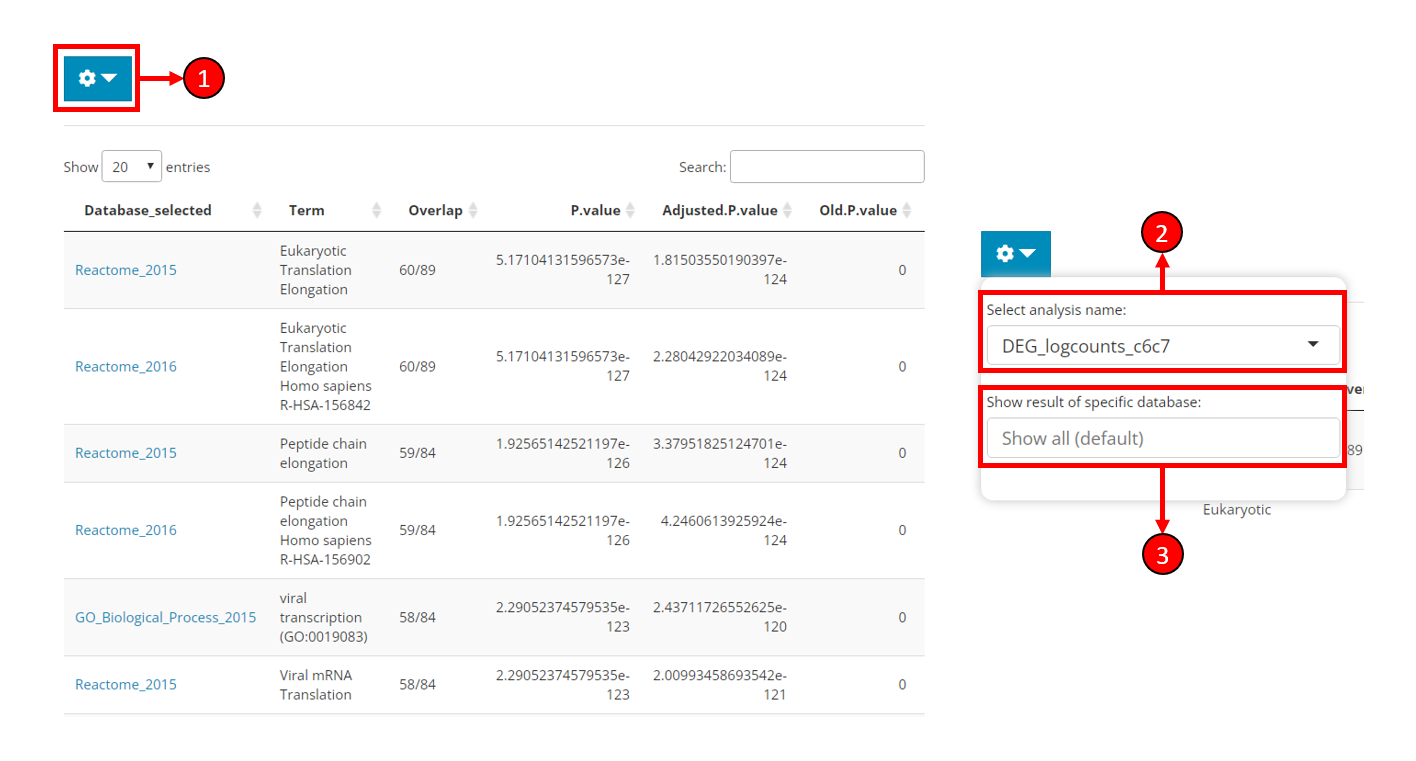Sort table by Term column arrows
Viewport: 1416px width, 761px height.
coord(377,210)
